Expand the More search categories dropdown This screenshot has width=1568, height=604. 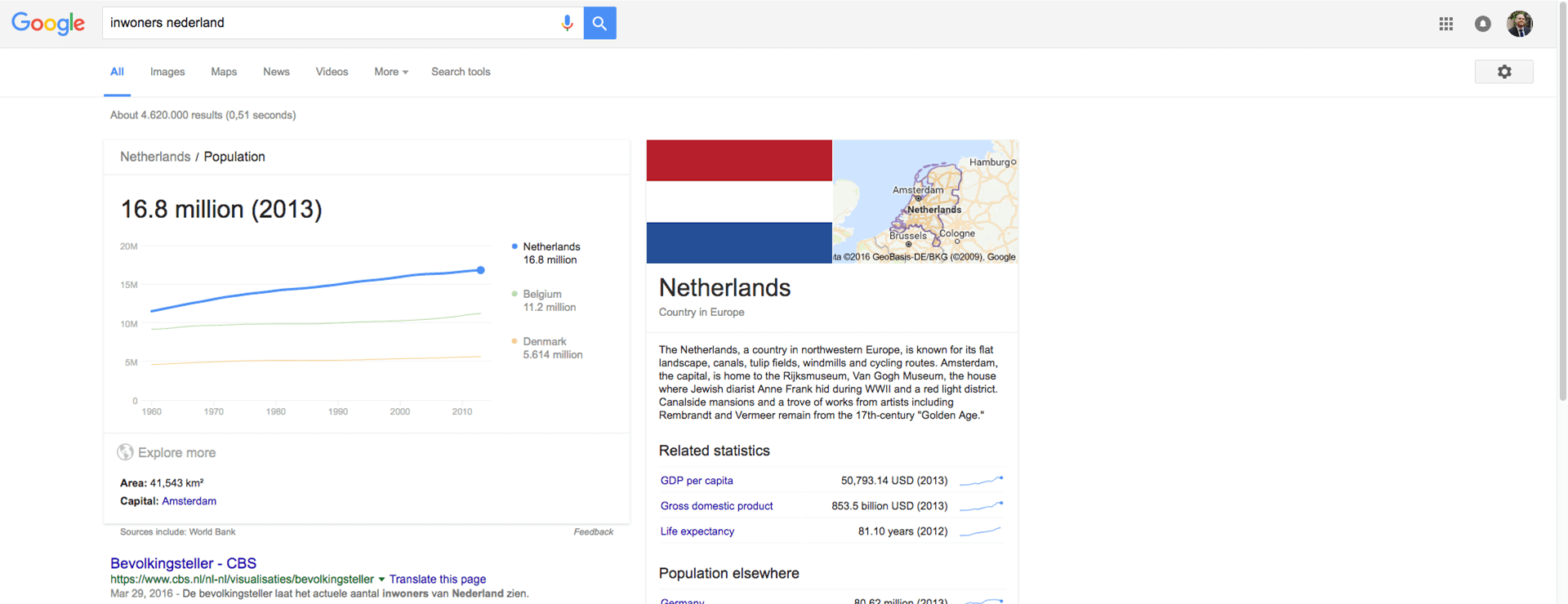390,72
